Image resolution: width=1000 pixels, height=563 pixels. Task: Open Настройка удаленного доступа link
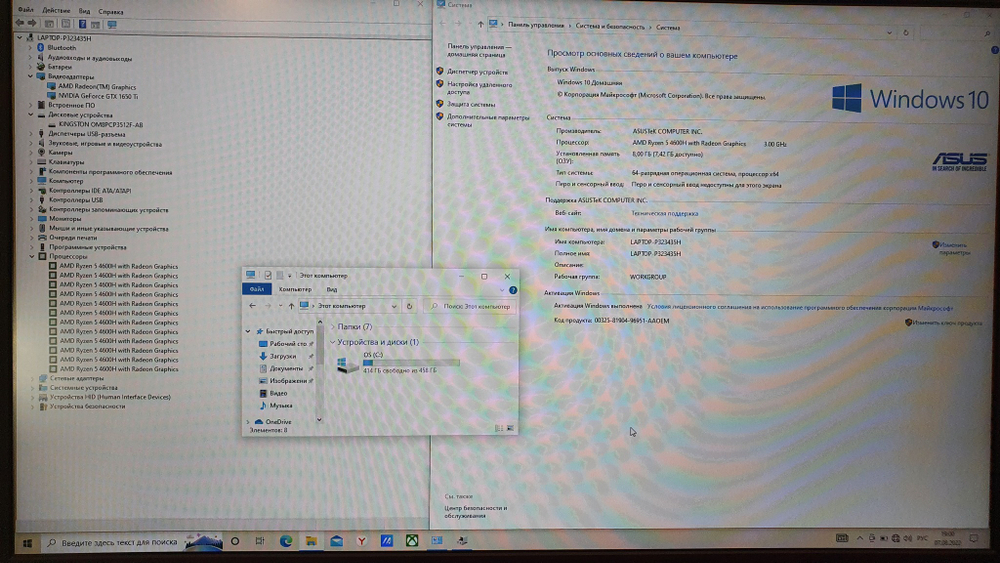point(479,88)
